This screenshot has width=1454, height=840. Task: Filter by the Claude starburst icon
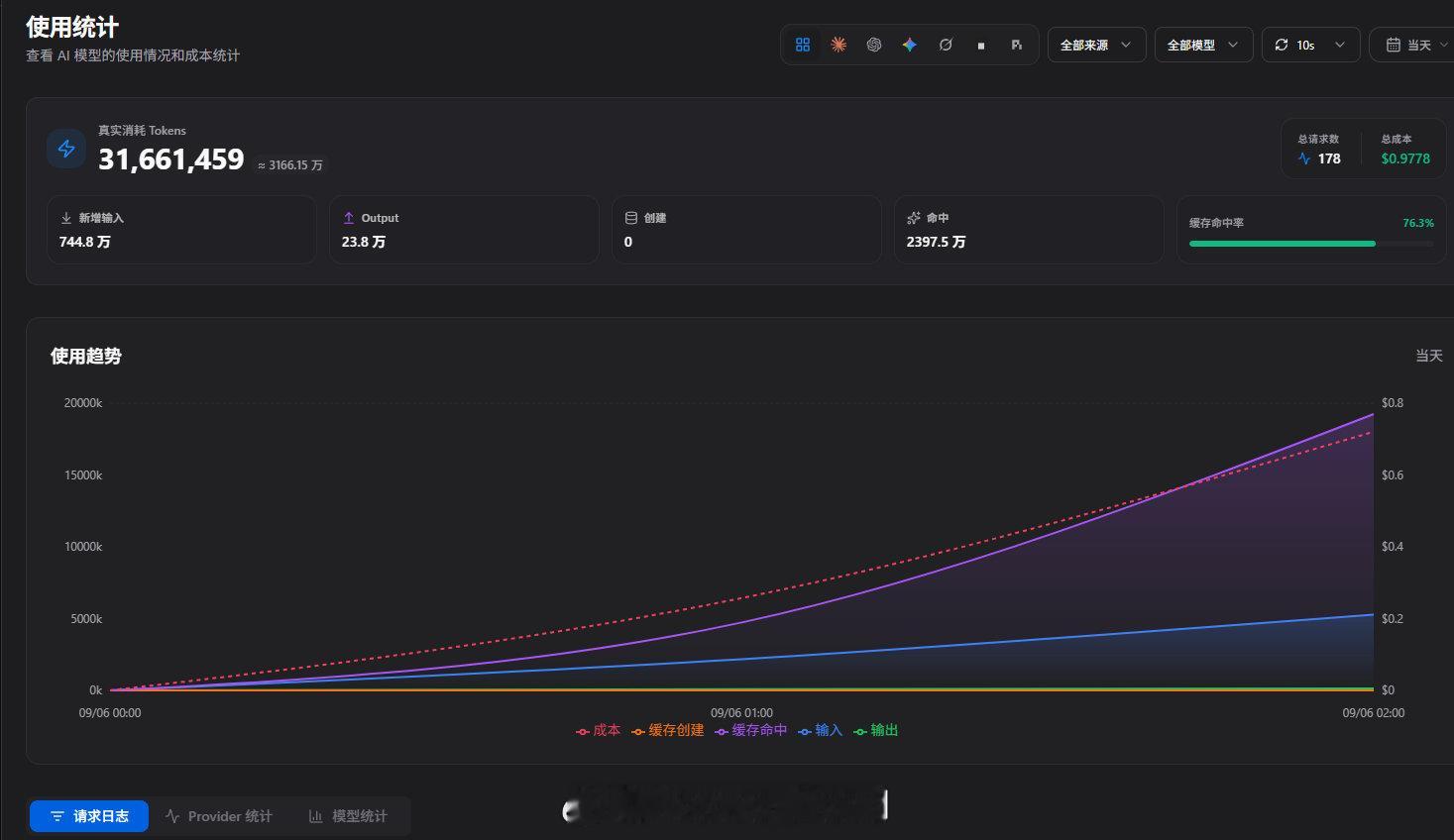click(x=839, y=45)
